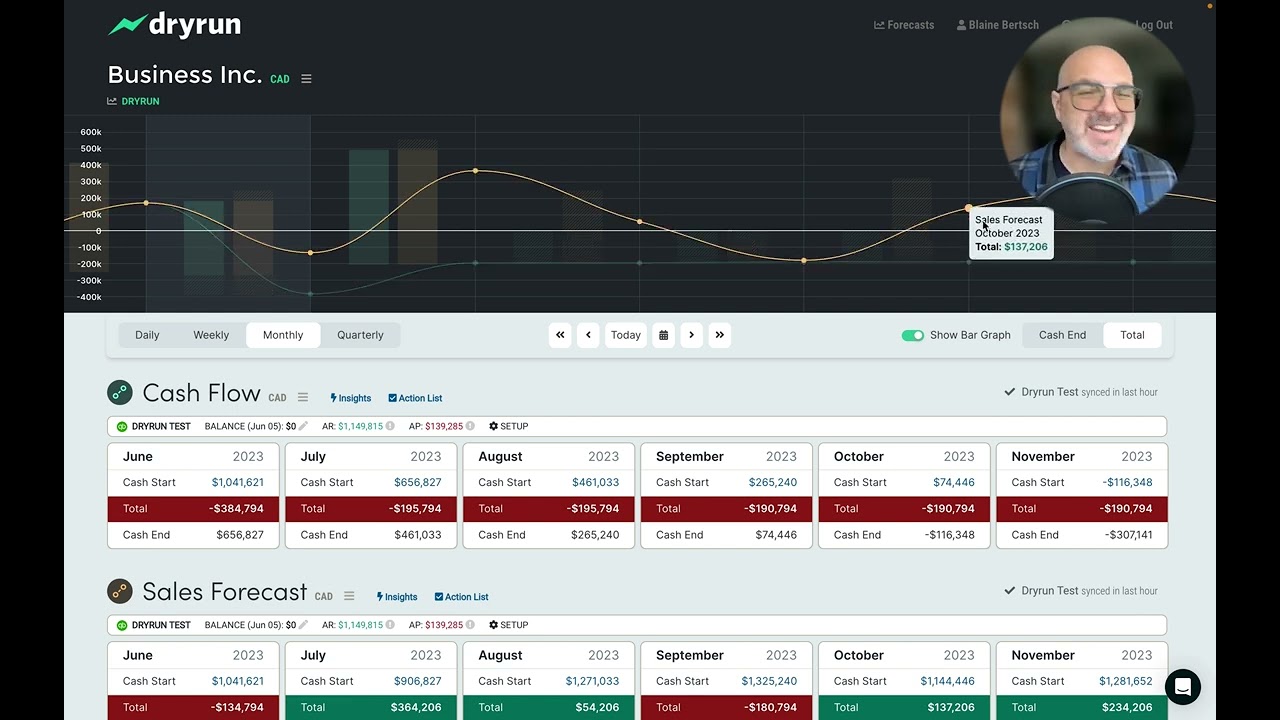Screen dimensions: 1280x720
Task: Click the DRYRUN chart link under Business Inc.
Action: pos(133,101)
